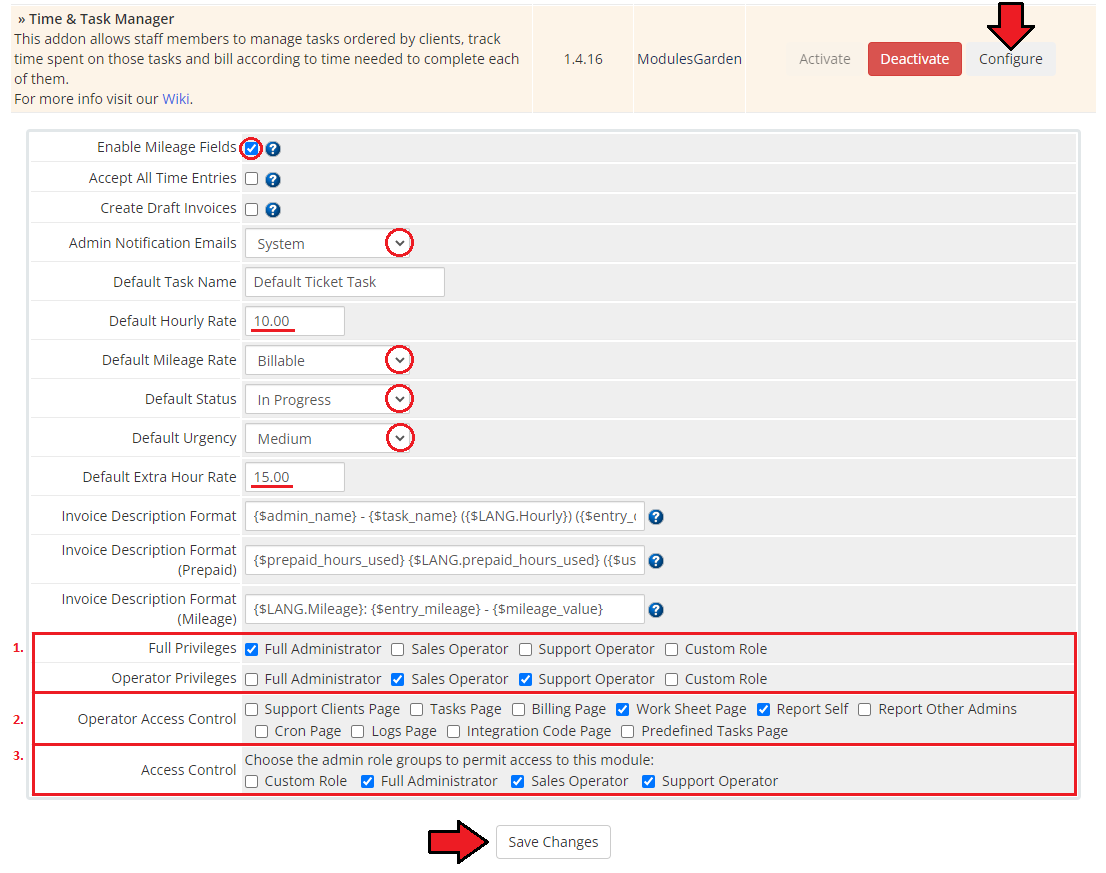Enable Support Clients Page access
Viewport: 1106px width, 873px height.
pos(252,709)
